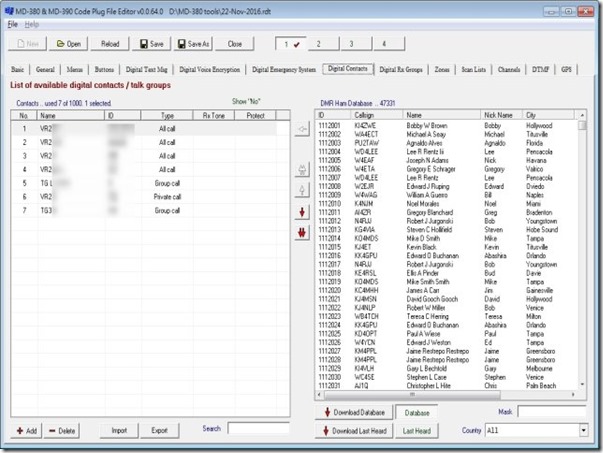This screenshot has width=603, height=453.
Task: Click the database list scroll-left arrow
Action: (319, 395)
